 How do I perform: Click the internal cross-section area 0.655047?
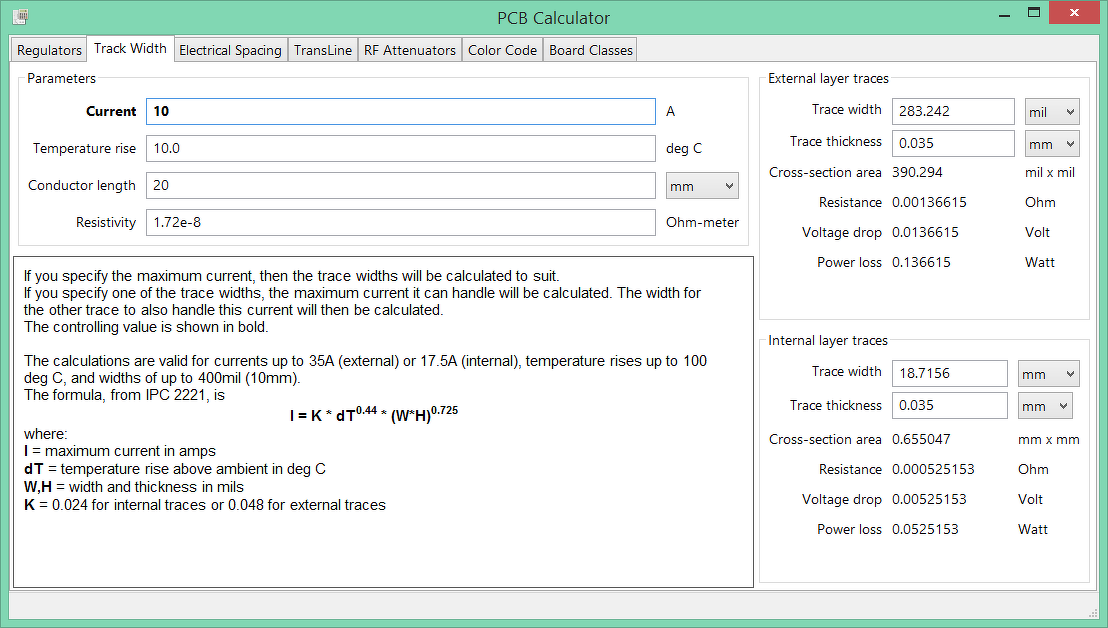coord(921,439)
